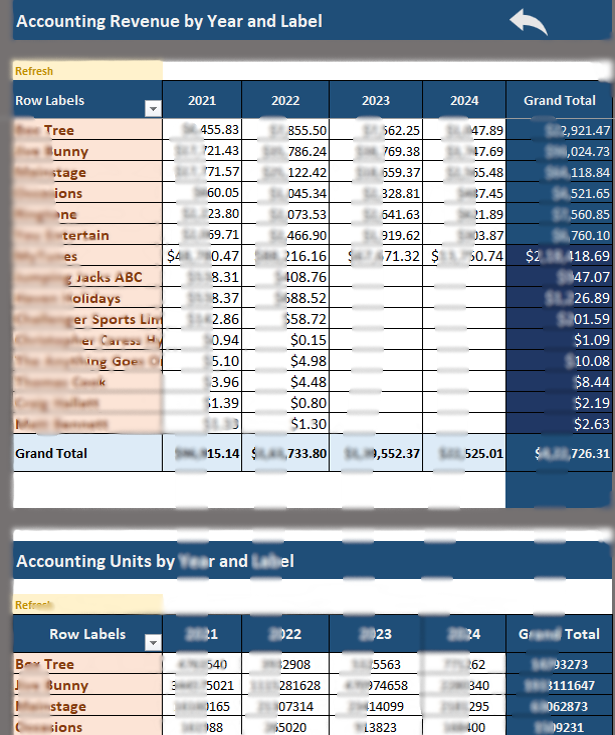This screenshot has width=615, height=735.
Task: Select the Grand Total header in the units table
Action: (559, 634)
